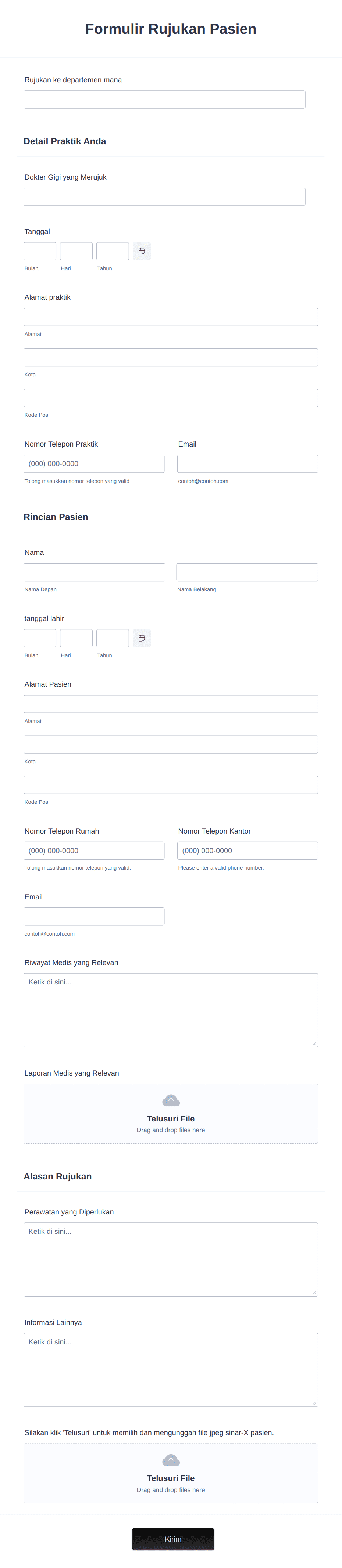Image resolution: width=342 pixels, height=1568 pixels.
Task: Focus the Rujukan ke departemen mana field
Action: (x=165, y=100)
